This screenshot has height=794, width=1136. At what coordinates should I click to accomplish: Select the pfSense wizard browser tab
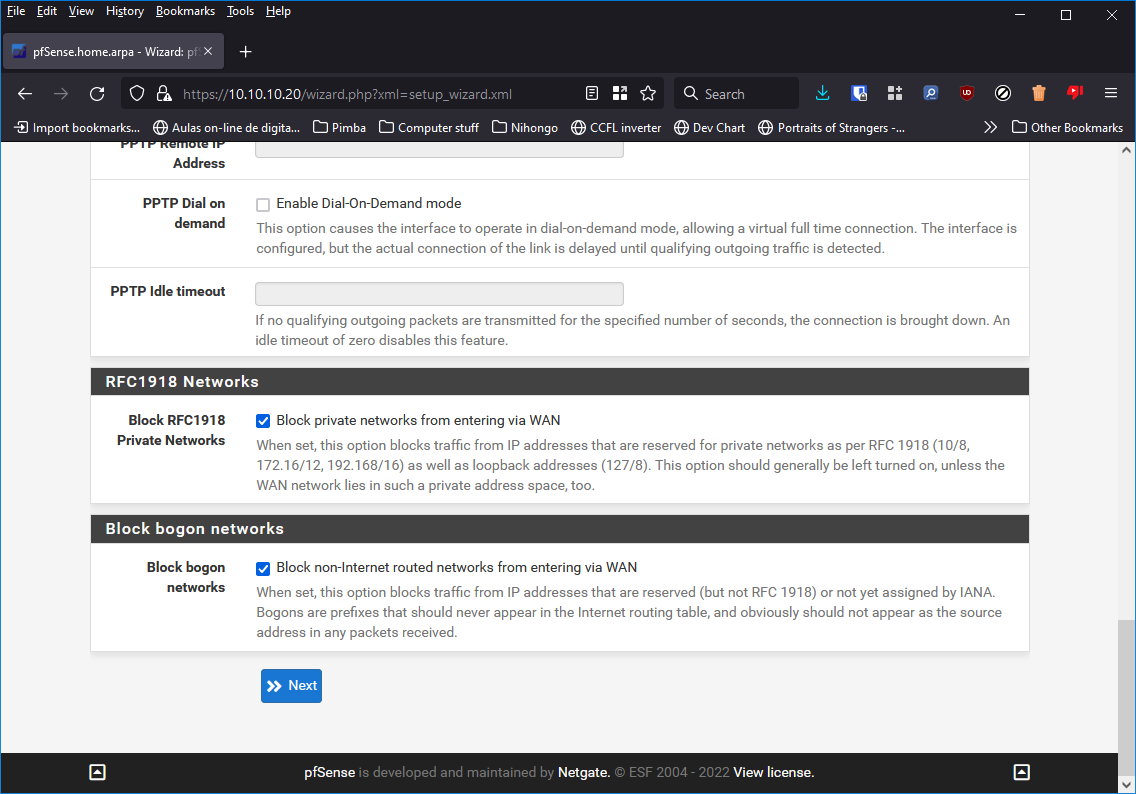click(x=112, y=50)
